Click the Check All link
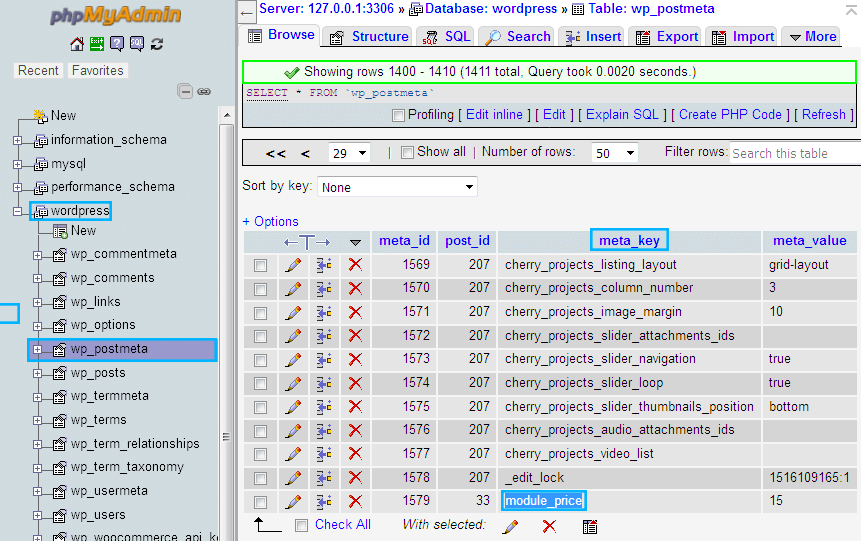The image size is (861, 541). 343,525
